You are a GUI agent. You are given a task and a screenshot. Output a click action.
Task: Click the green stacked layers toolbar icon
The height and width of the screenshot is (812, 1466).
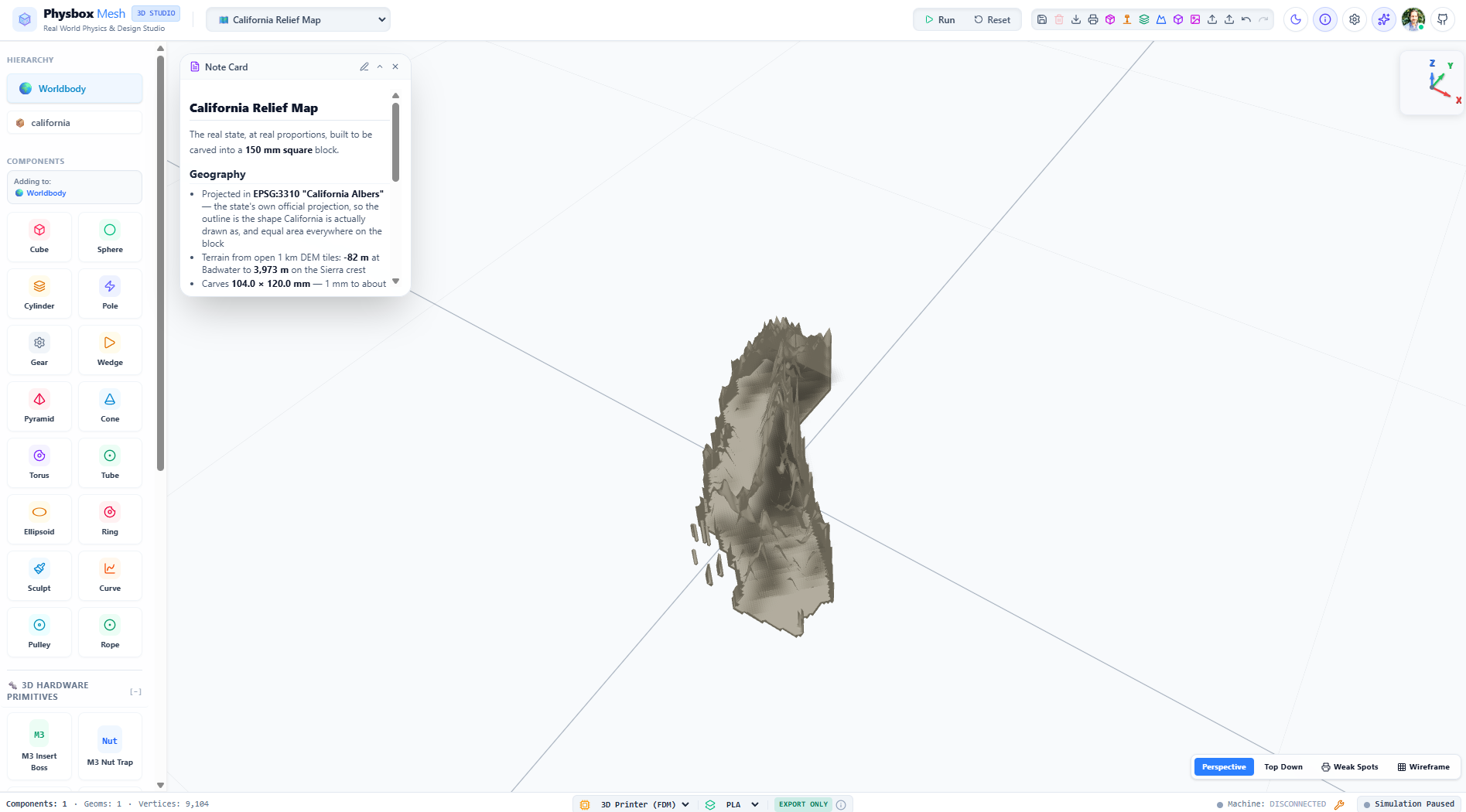pos(1144,19)
